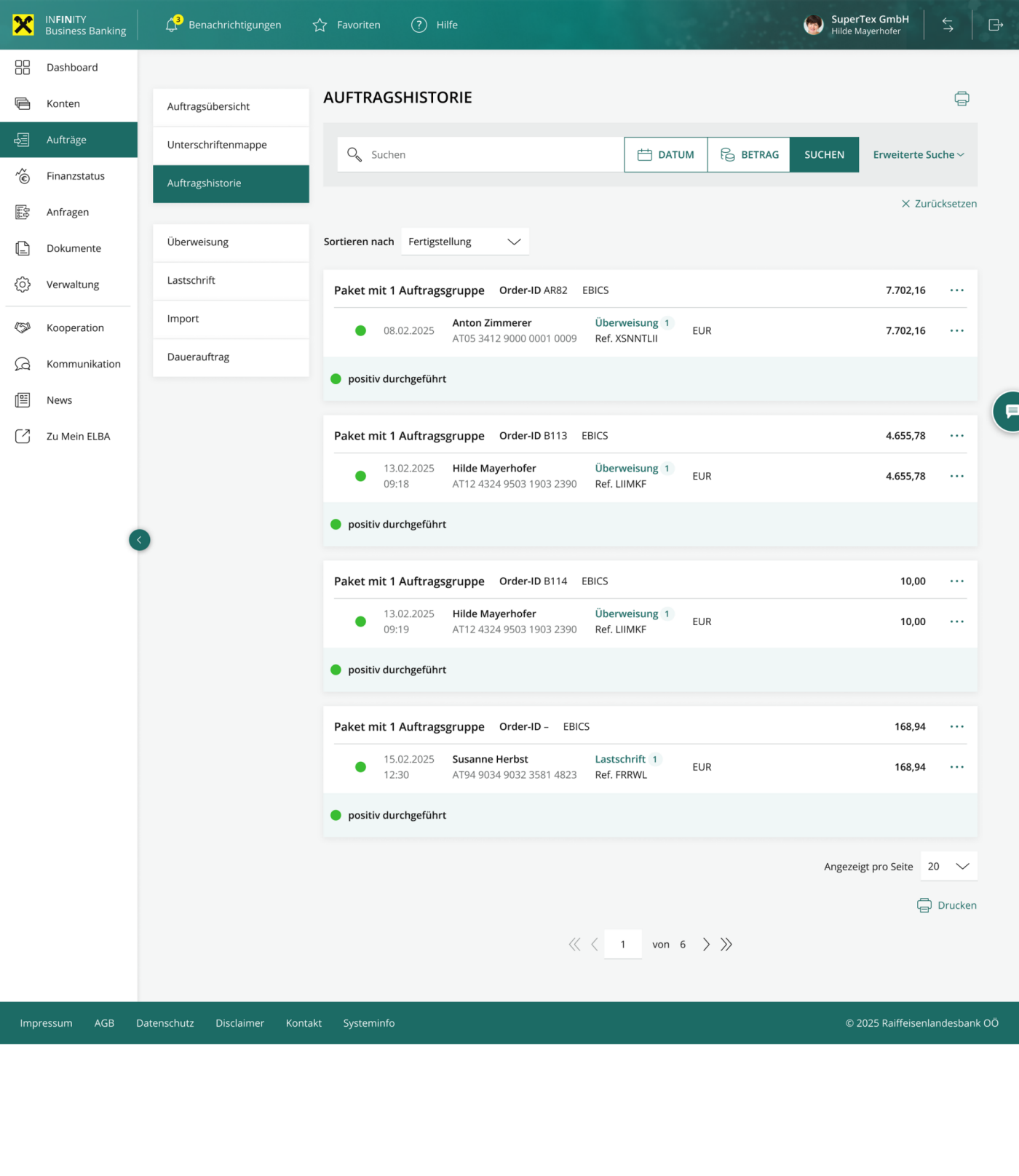Click the Zurücksetzen reset link

[939, 204]
